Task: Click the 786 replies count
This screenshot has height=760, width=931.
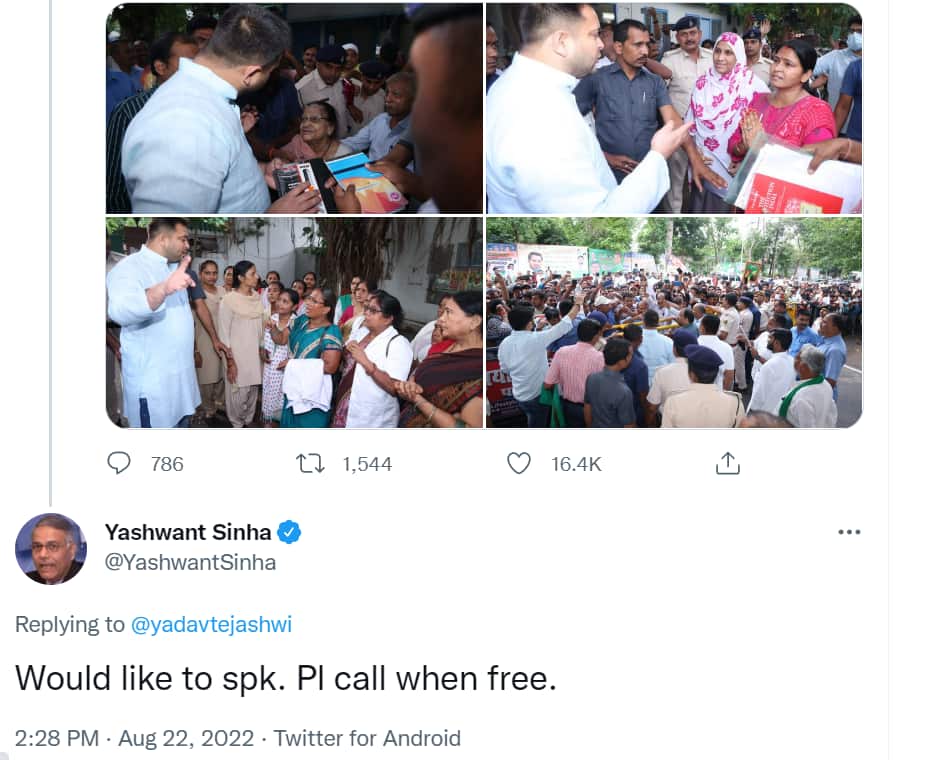Action: (167, 464)
